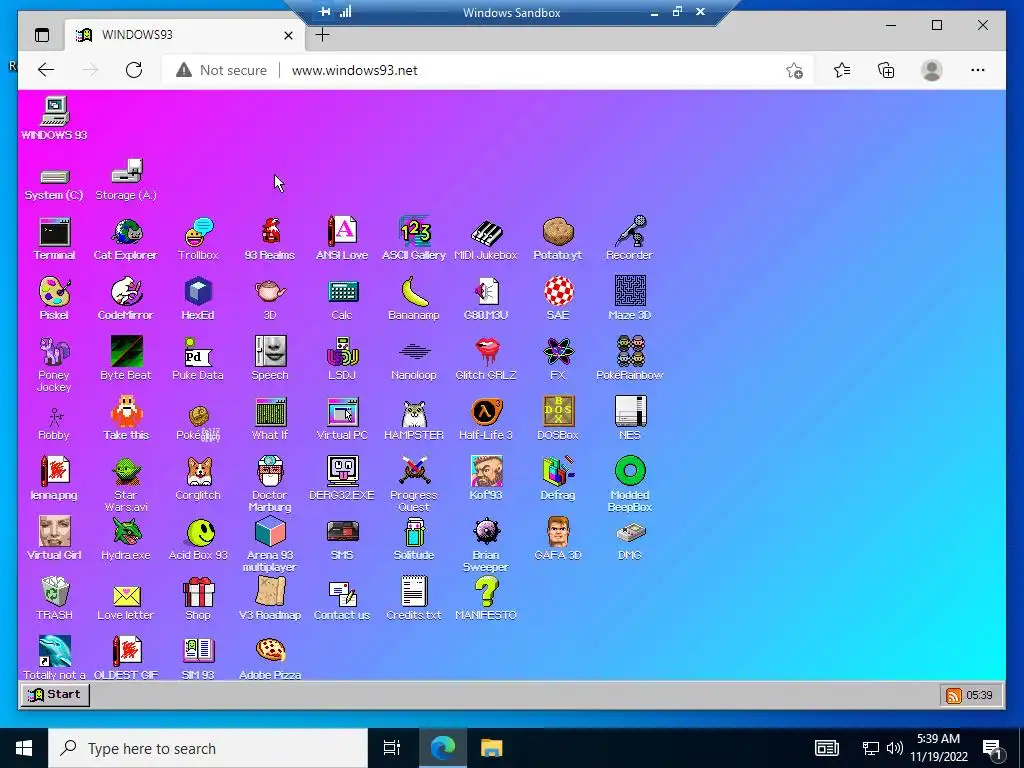This screenshot has width=1024, height=768.
Task: Open Poney Jockey icon
Action: 54,364
